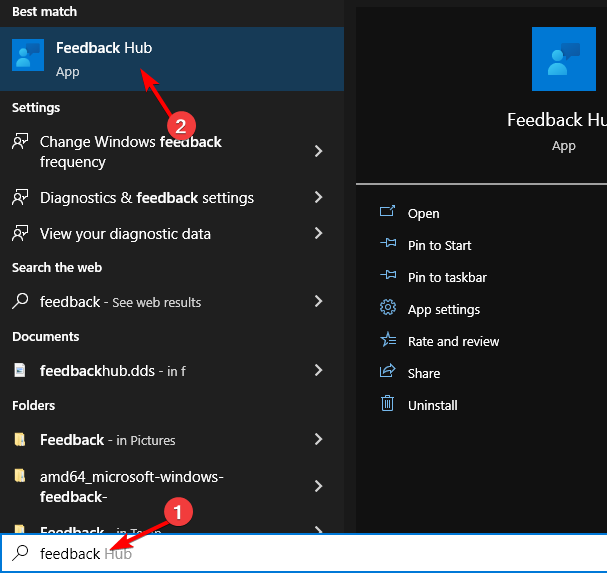Click the Best match heading
Image resolution: width=607 pixels, height=573 pixels.
click(x=45, y=12)
